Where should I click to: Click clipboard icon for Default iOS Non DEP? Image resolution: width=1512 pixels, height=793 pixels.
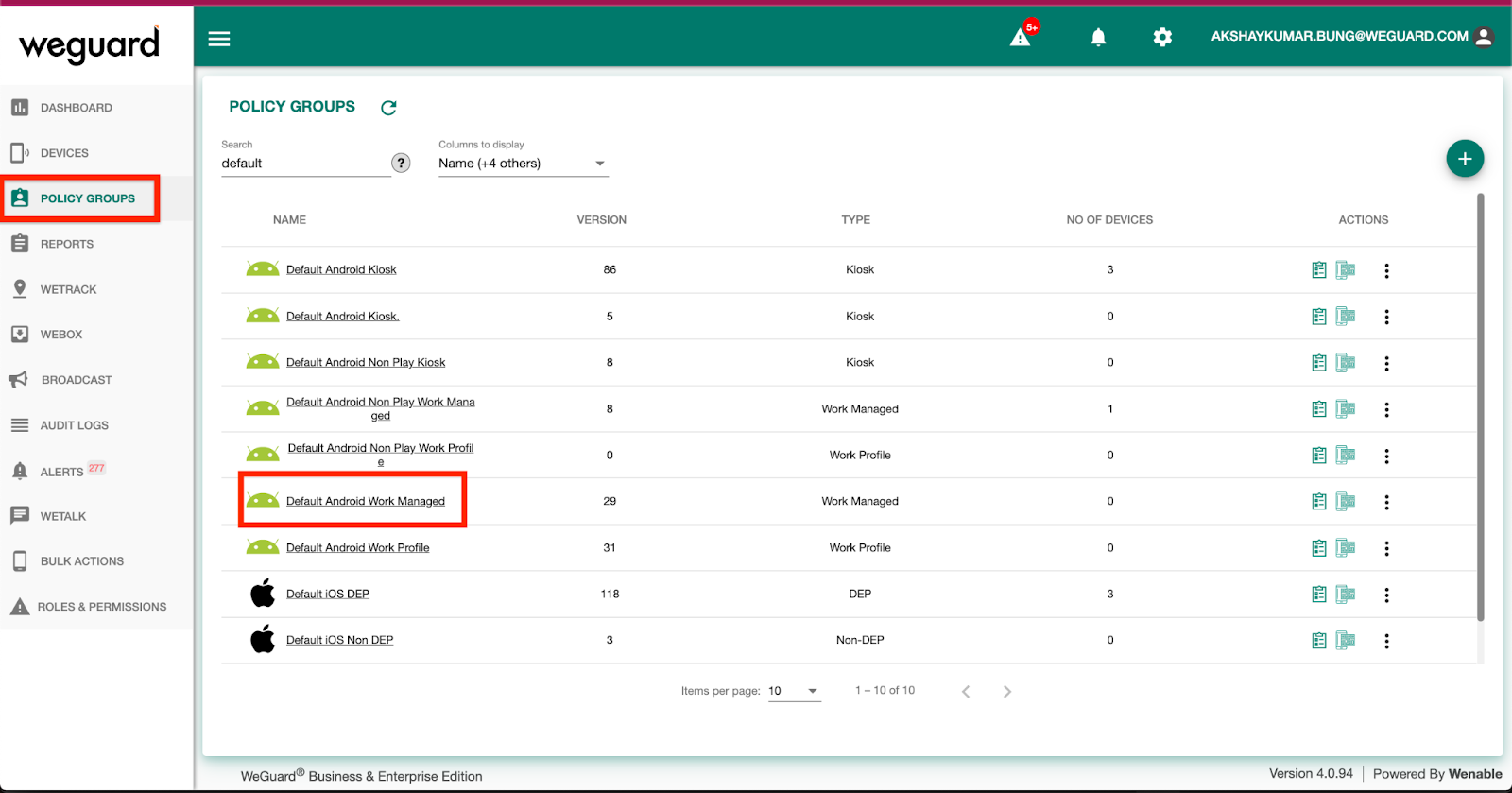tap(1319, 641)
